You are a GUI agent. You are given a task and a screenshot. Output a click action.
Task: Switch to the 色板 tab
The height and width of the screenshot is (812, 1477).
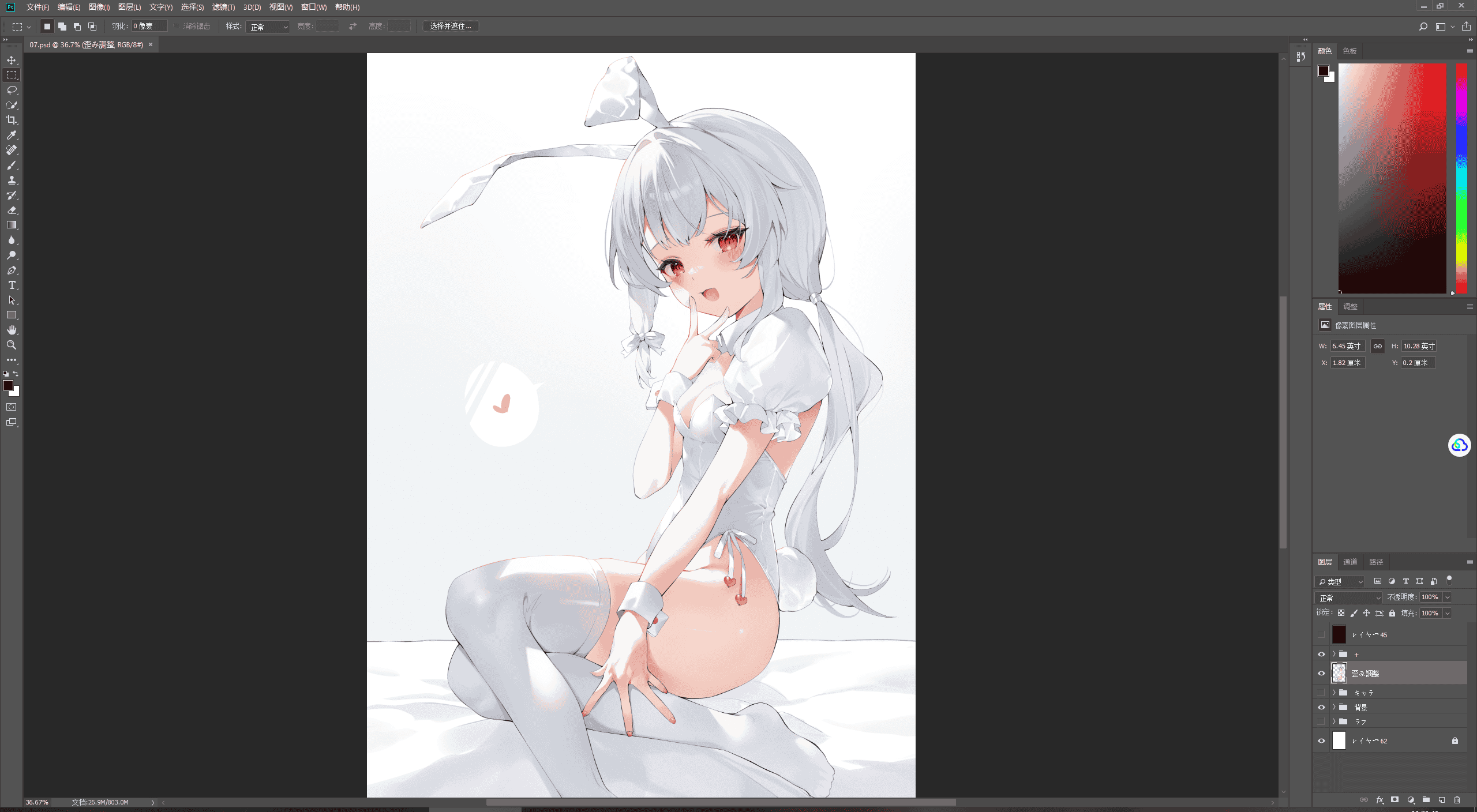tap(1349, 51)
